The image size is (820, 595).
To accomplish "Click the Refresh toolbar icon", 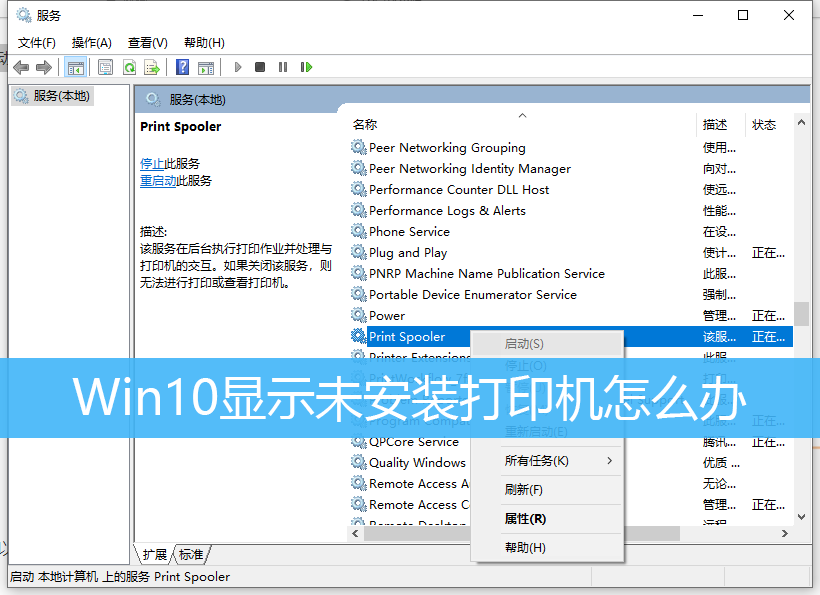I will coord(129,67).
